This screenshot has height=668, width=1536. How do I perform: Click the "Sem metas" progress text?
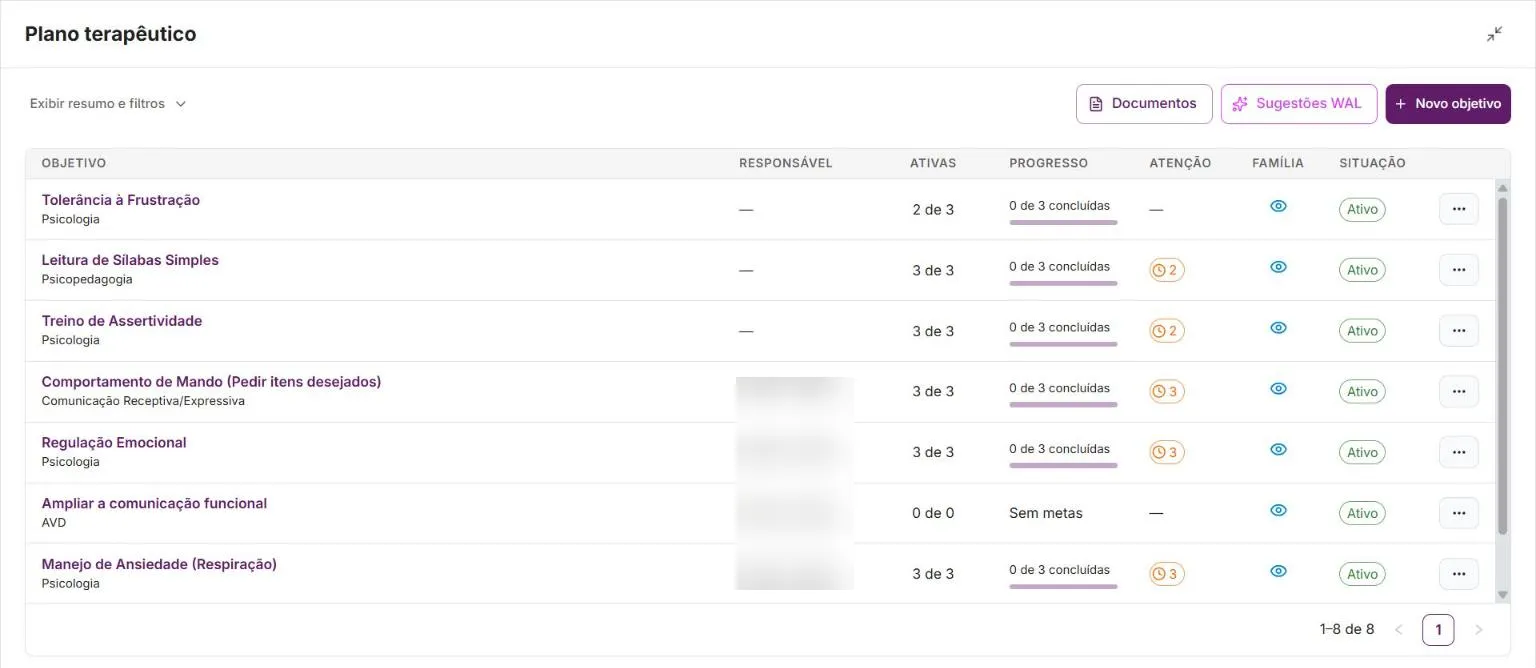point(1046,513)
